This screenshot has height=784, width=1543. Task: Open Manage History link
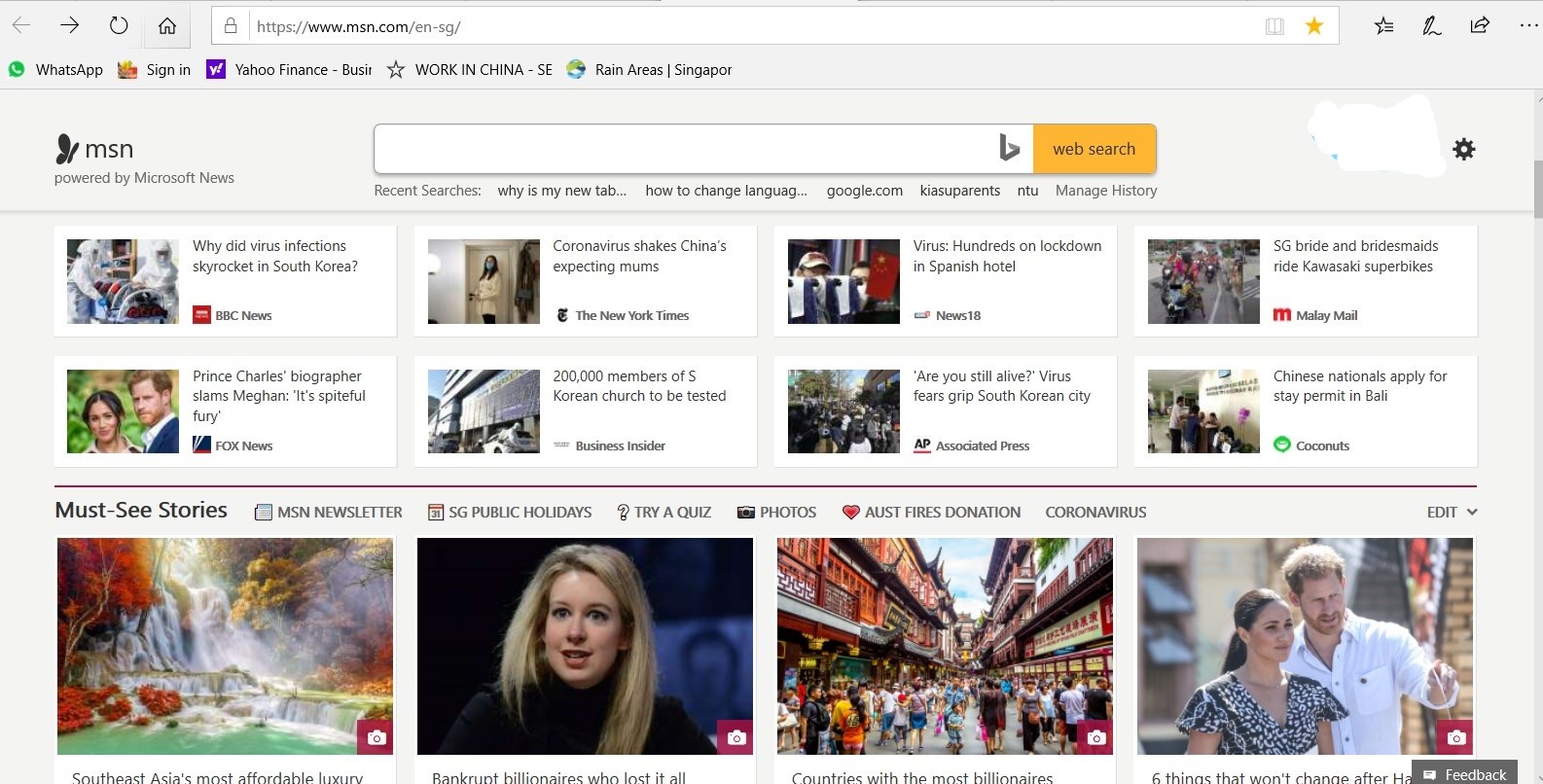(1106, 191)
